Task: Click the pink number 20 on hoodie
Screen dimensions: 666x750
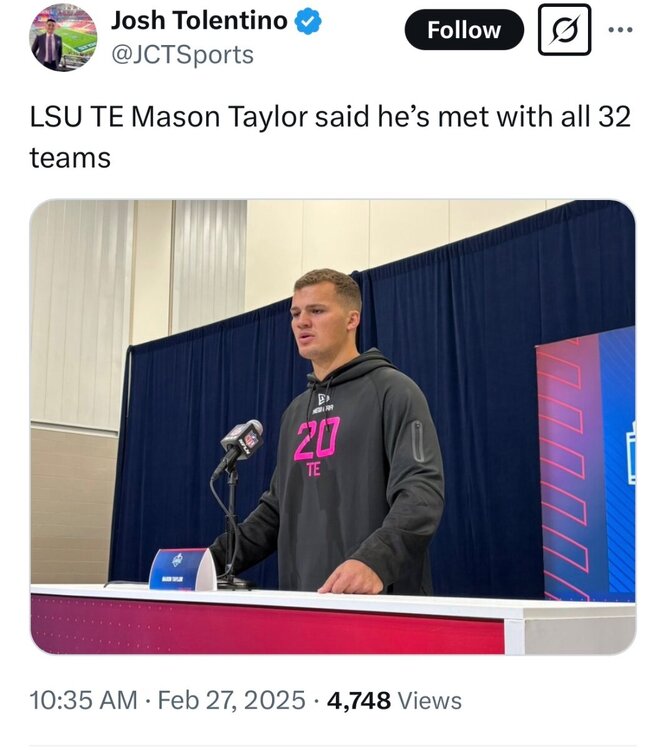Action: [316, 438]
